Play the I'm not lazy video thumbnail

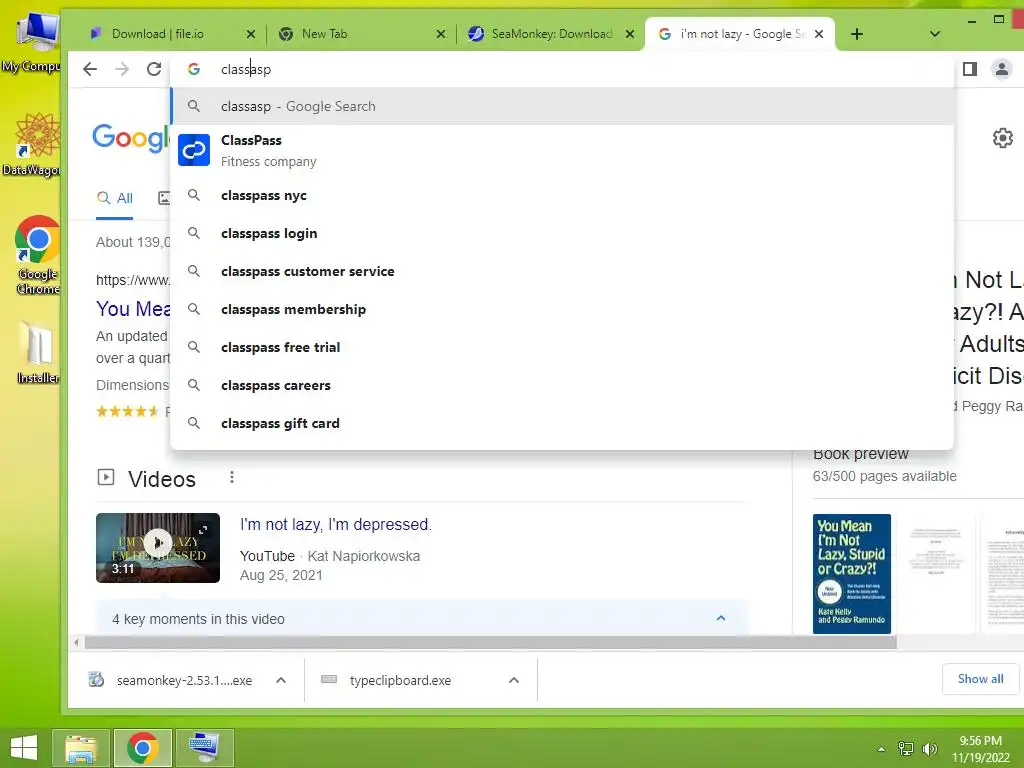[158, 548]
